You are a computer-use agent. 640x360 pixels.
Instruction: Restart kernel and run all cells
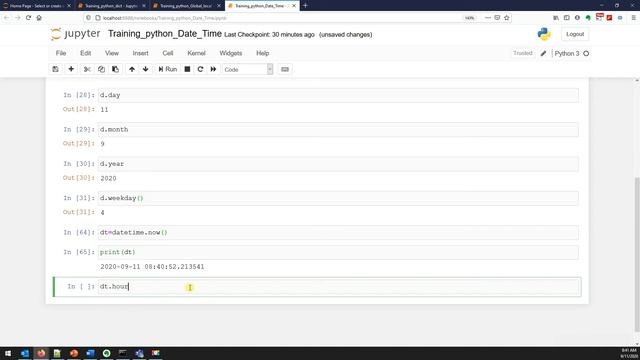[213, 69]
